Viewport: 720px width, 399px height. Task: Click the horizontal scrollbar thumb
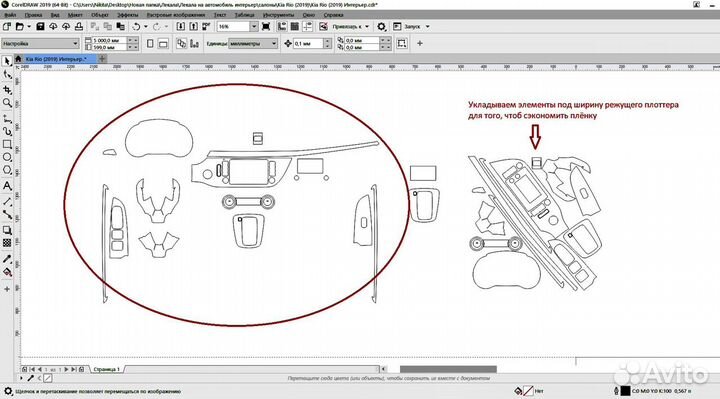pos(448,369)
